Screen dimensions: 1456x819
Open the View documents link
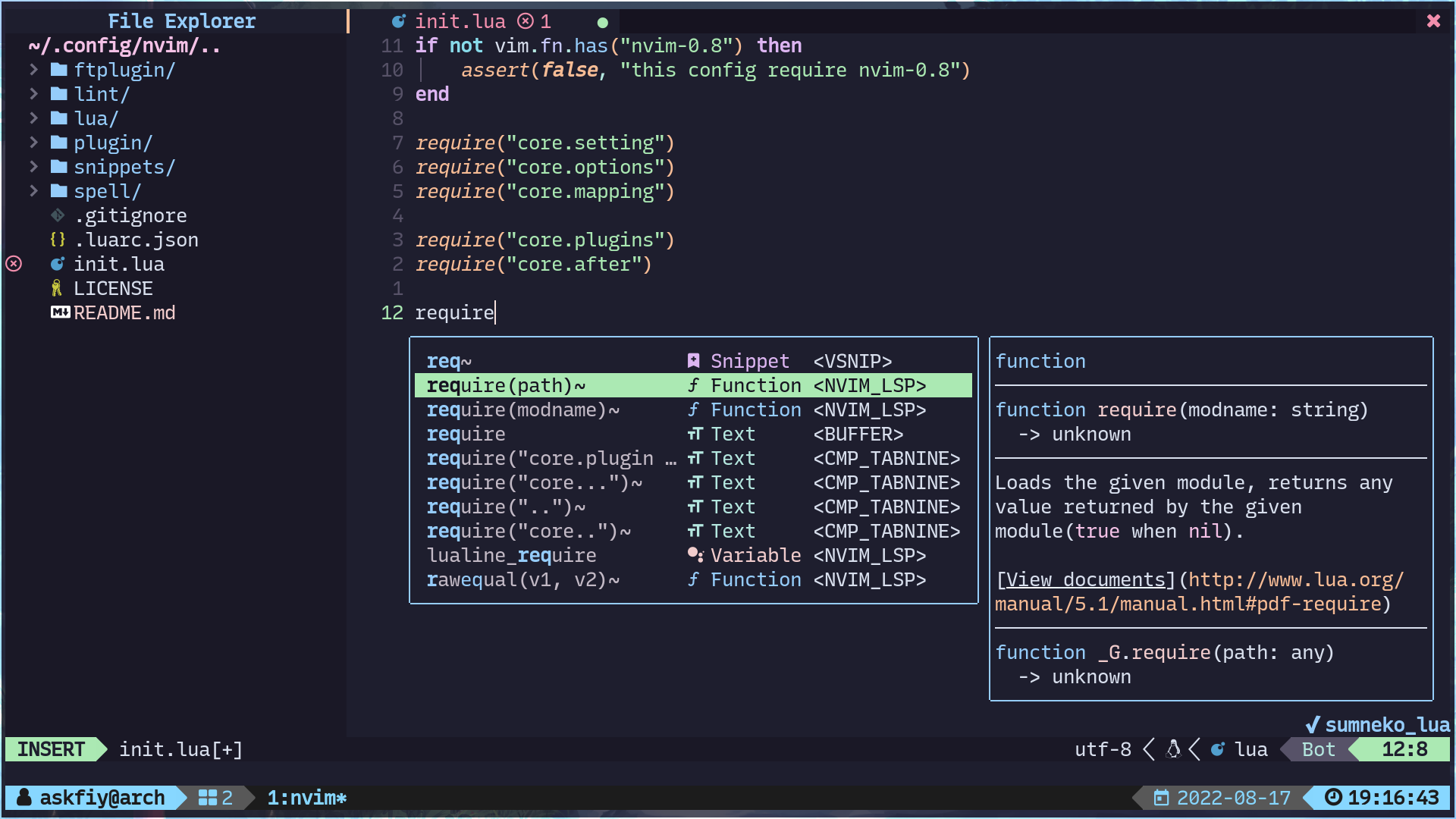point(1084,580)
